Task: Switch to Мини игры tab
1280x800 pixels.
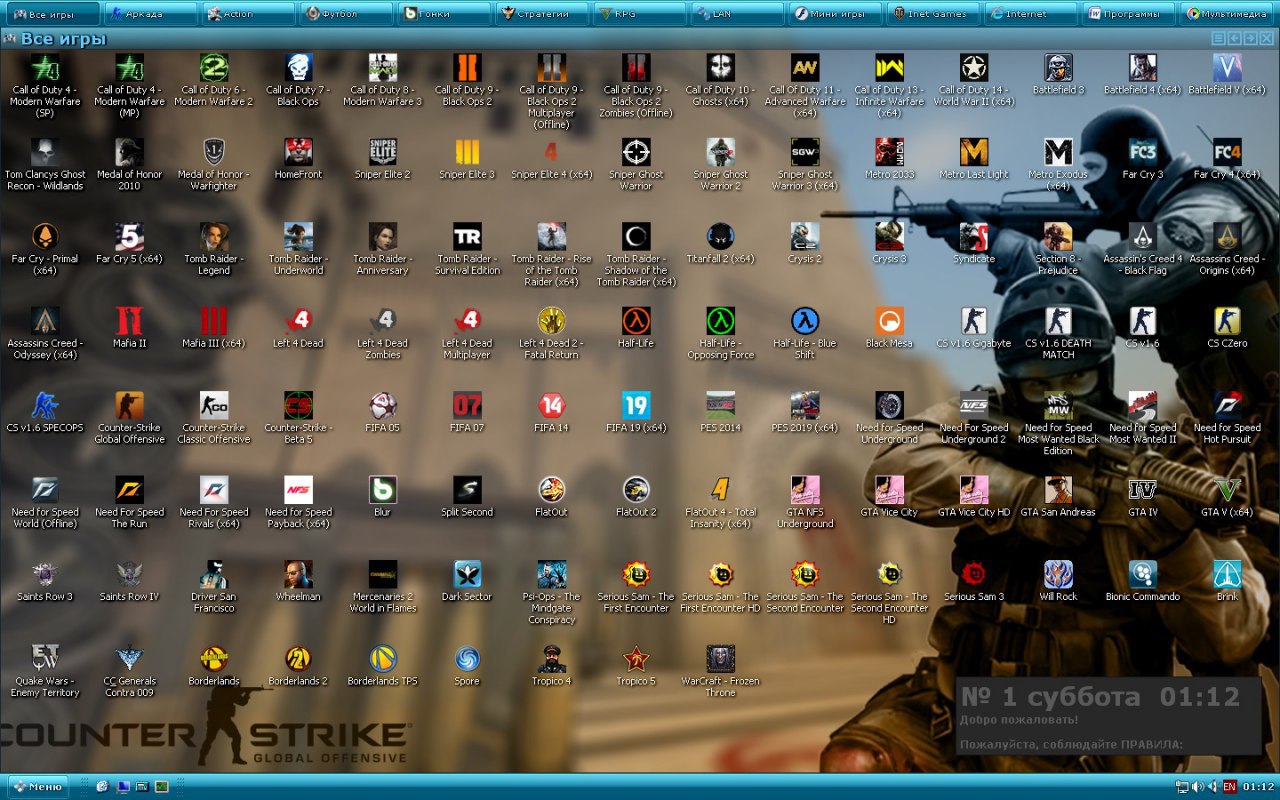Action: (x=835, y=14)
